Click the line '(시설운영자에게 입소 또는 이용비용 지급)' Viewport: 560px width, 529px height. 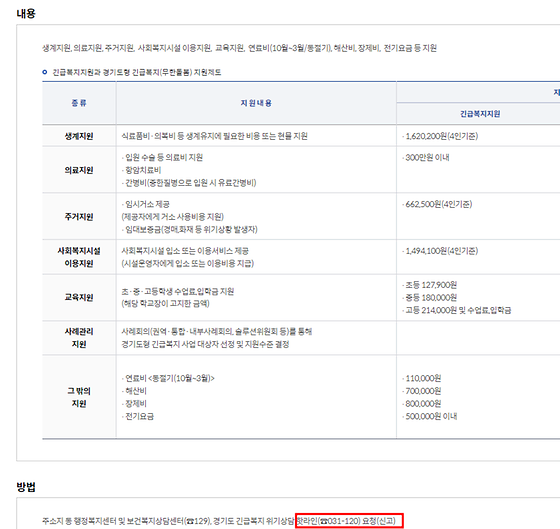click(188, 264)
